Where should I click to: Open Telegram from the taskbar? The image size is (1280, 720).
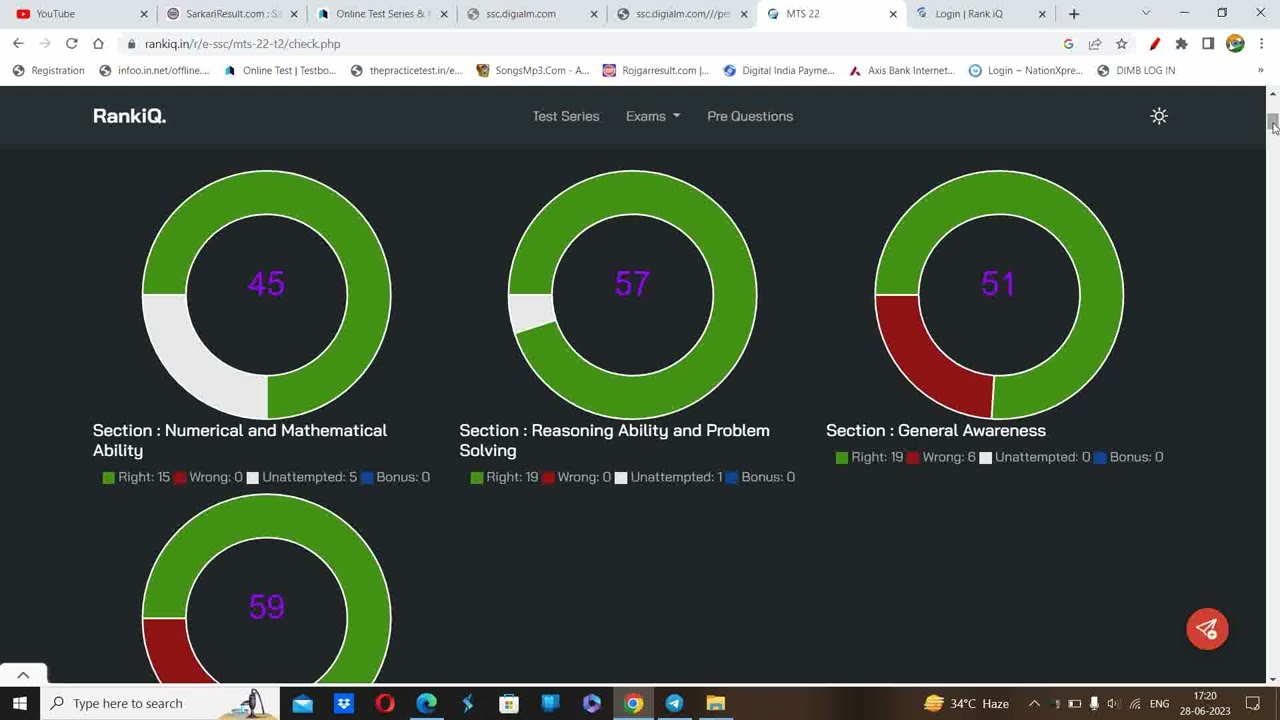[674, 704]
